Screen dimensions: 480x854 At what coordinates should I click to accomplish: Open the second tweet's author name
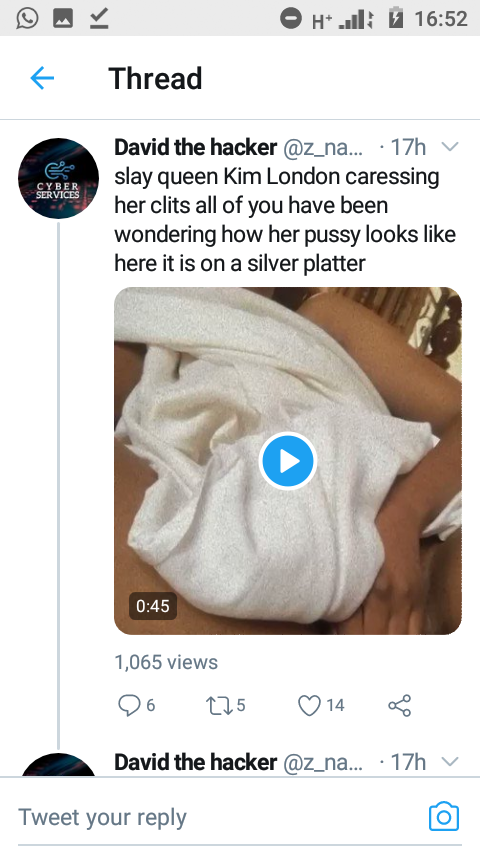coord(196,761)
